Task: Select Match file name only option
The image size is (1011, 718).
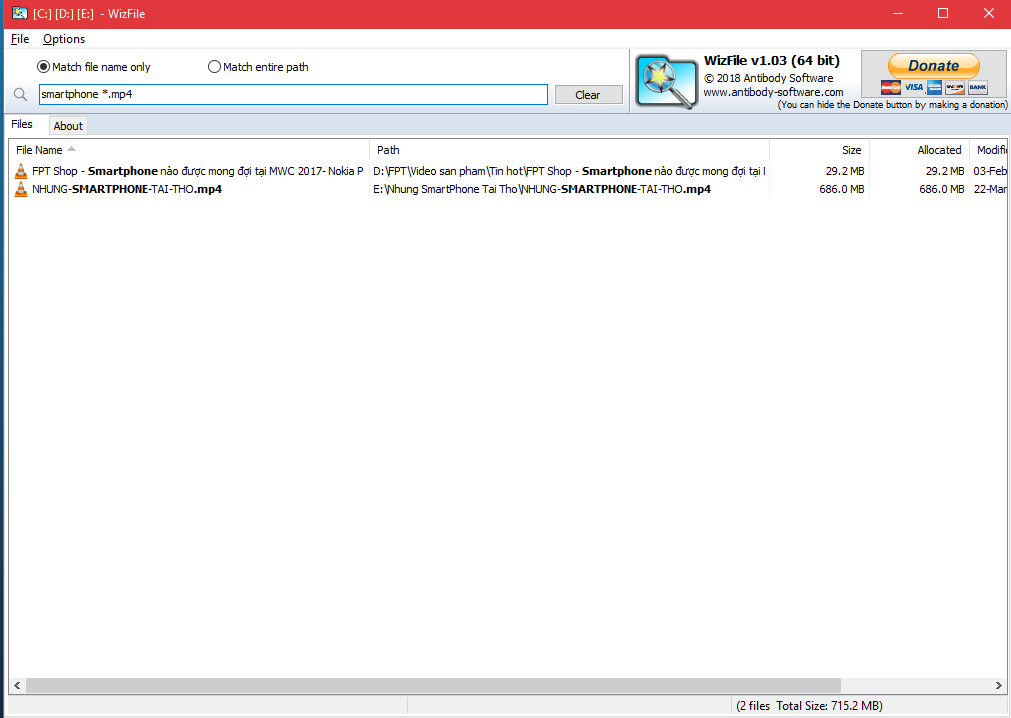Action: coord(93,67)
